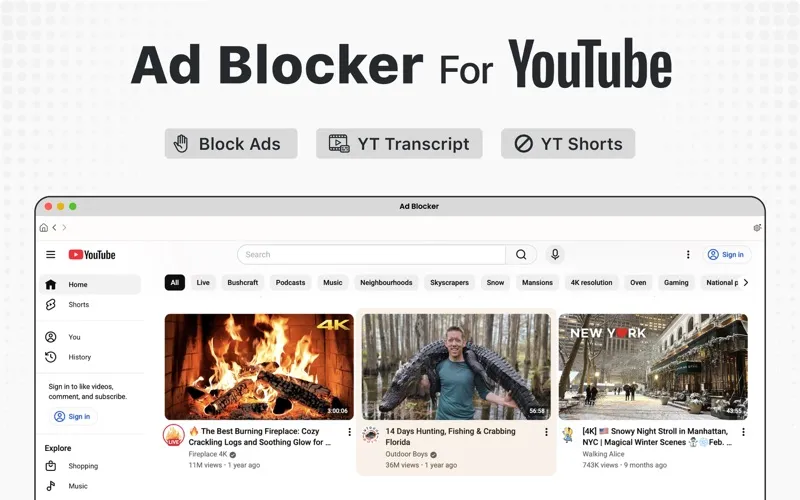This screenshot has height=500, width=800.
Task: Open History in the sidebar
Action: pos(90,357)
